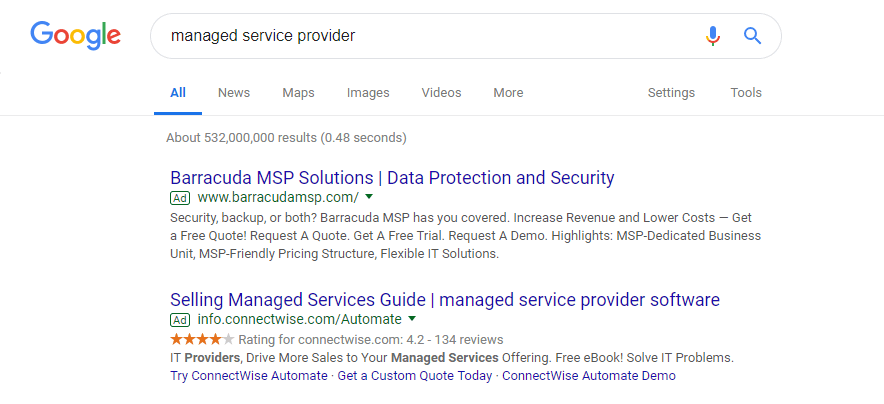Viewport: 884px width, 404px height.
Task: Click the Ad badge beside info.connectwise.com
Action: [x=180, y=320]
